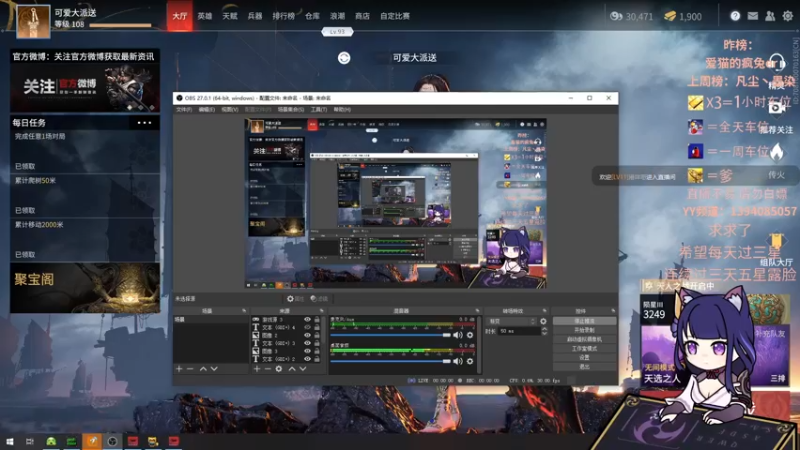Click refresh icon beside 可爱大派送 title
800x450 pixels.
pos(344,58)
